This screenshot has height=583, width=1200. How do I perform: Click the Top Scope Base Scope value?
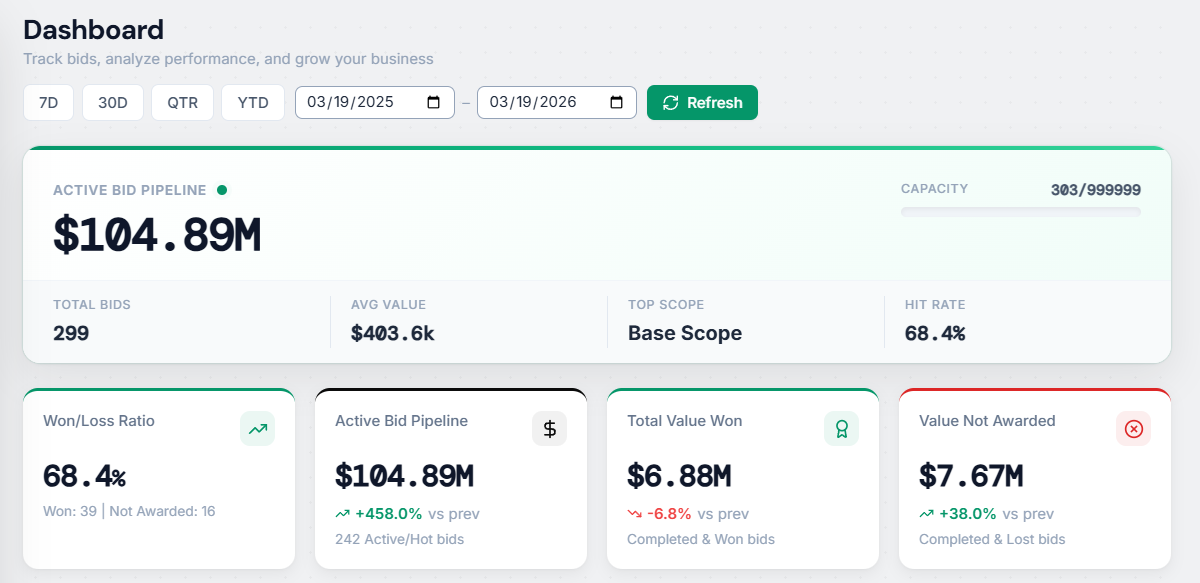pos(685,333)
